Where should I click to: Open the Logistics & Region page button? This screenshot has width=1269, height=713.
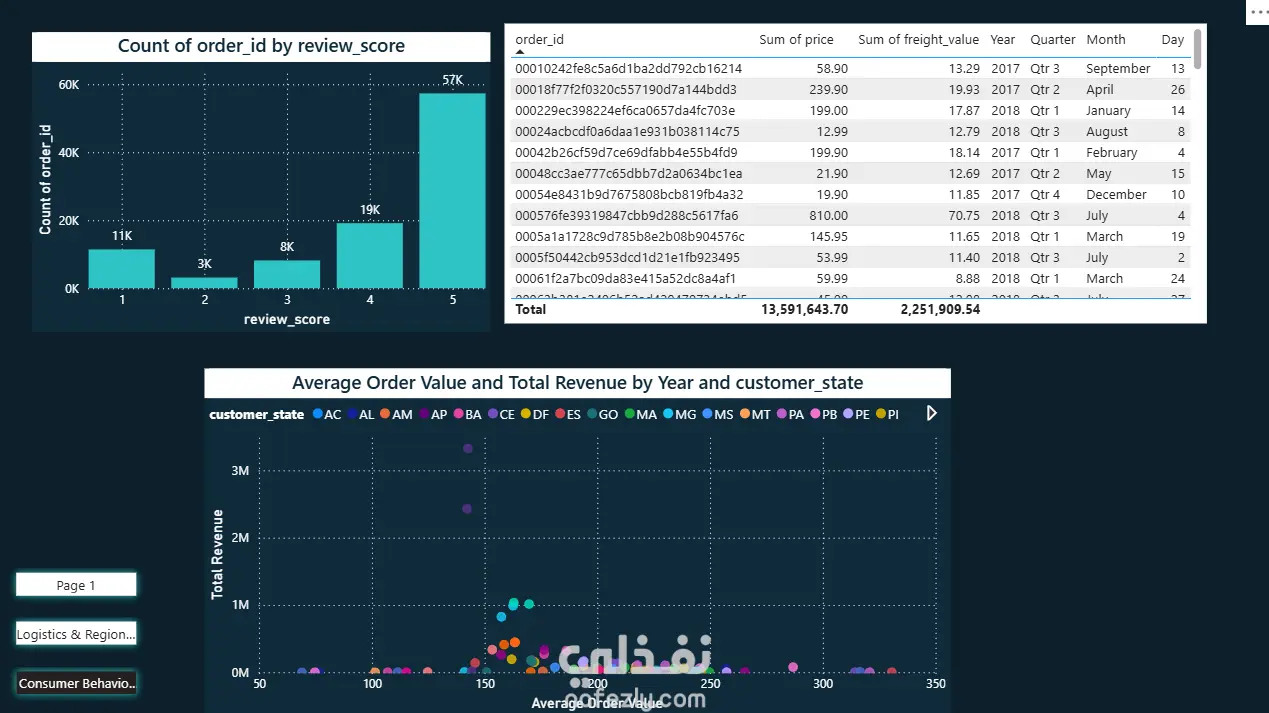pos(76,634)
